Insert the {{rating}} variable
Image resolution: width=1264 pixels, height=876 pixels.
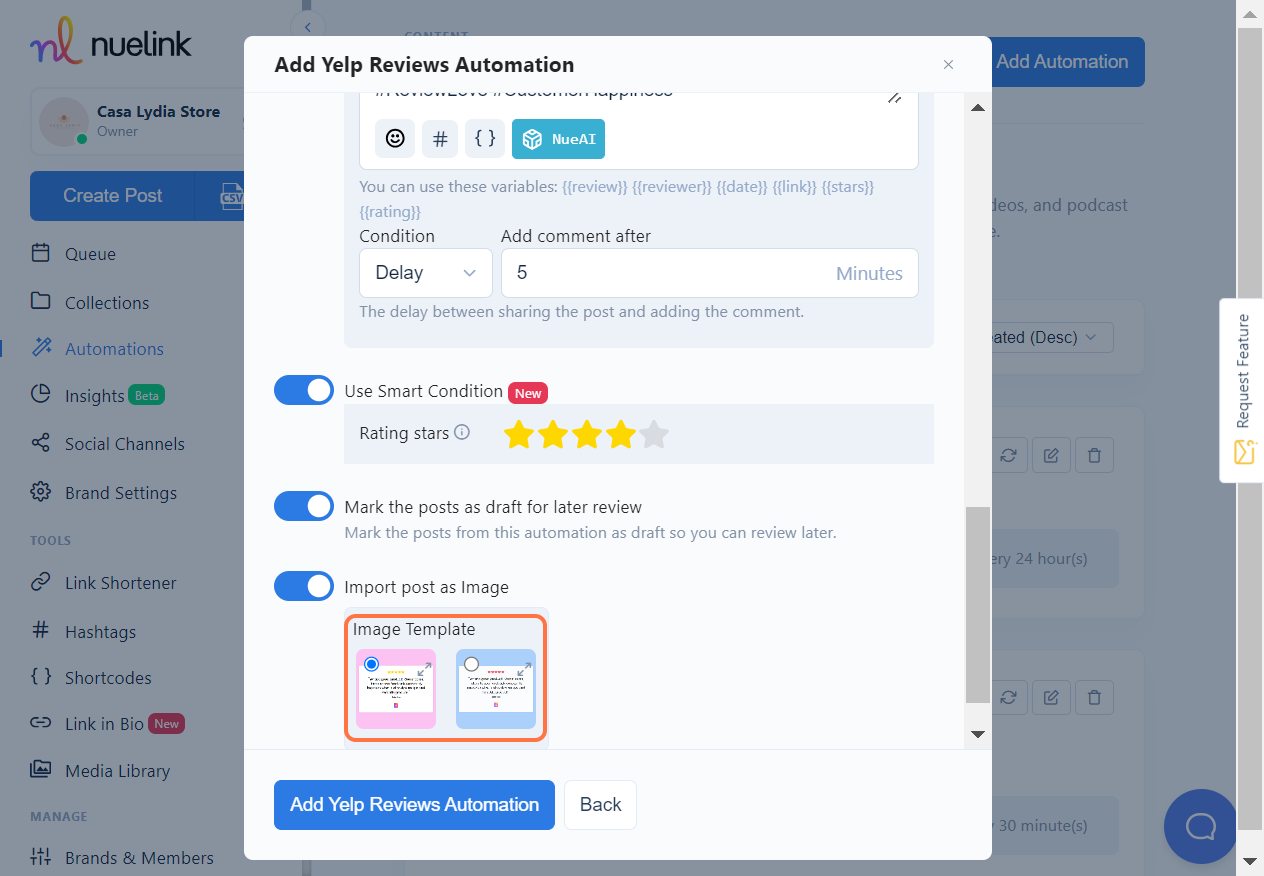click(x=390, y=212)
